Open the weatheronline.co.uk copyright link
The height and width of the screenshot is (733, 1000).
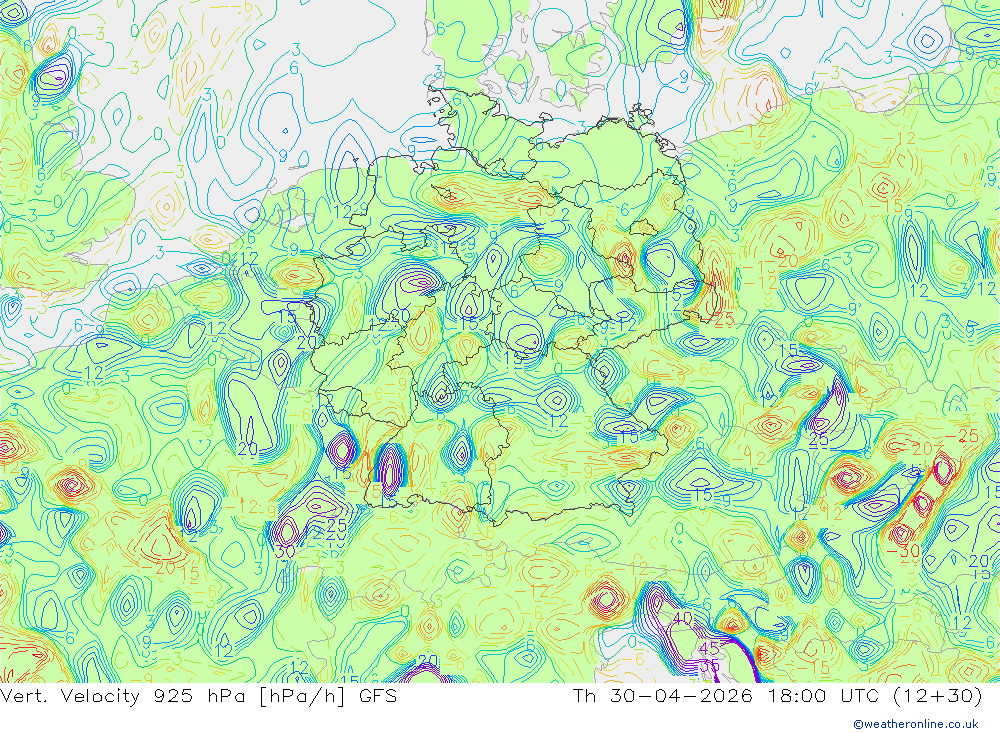coord(916,723)
